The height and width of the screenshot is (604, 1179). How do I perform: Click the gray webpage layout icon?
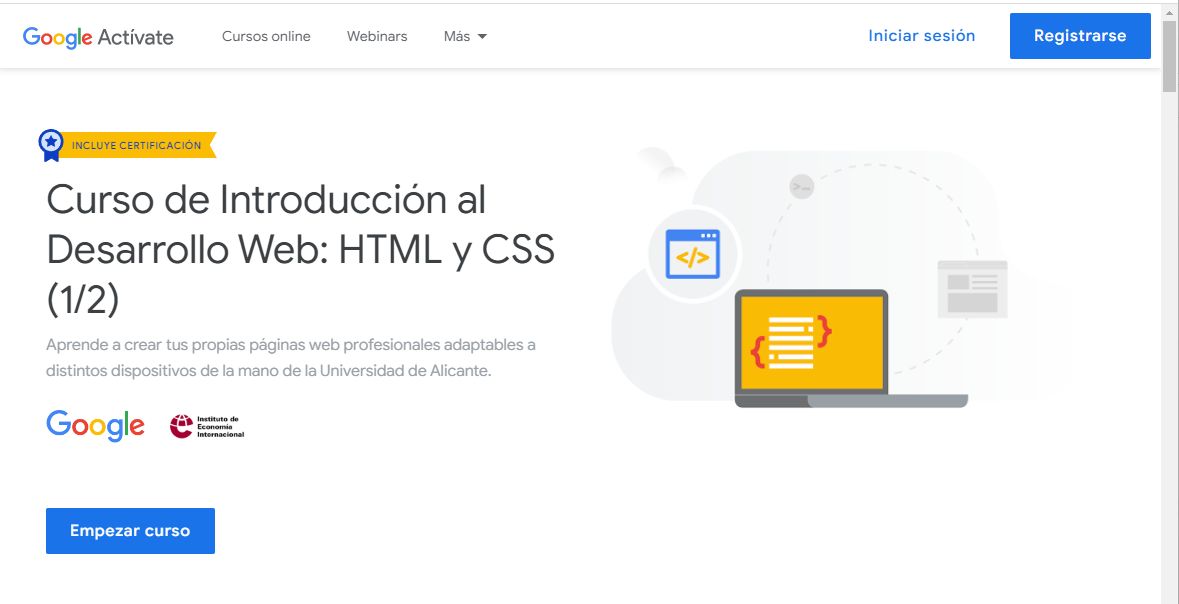(971, 290)
